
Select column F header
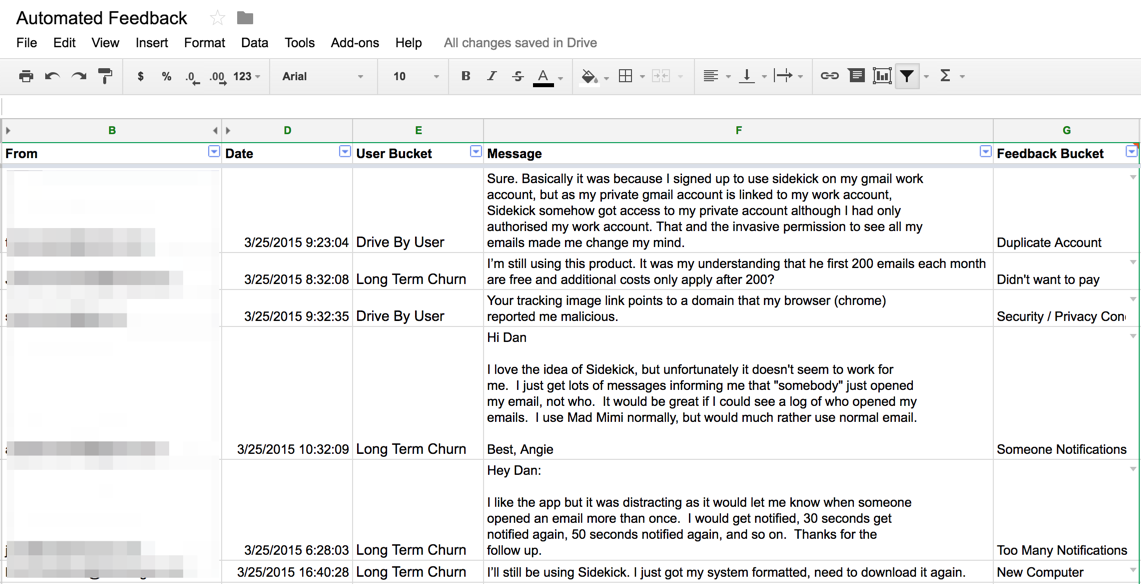(x=739, y=130)
